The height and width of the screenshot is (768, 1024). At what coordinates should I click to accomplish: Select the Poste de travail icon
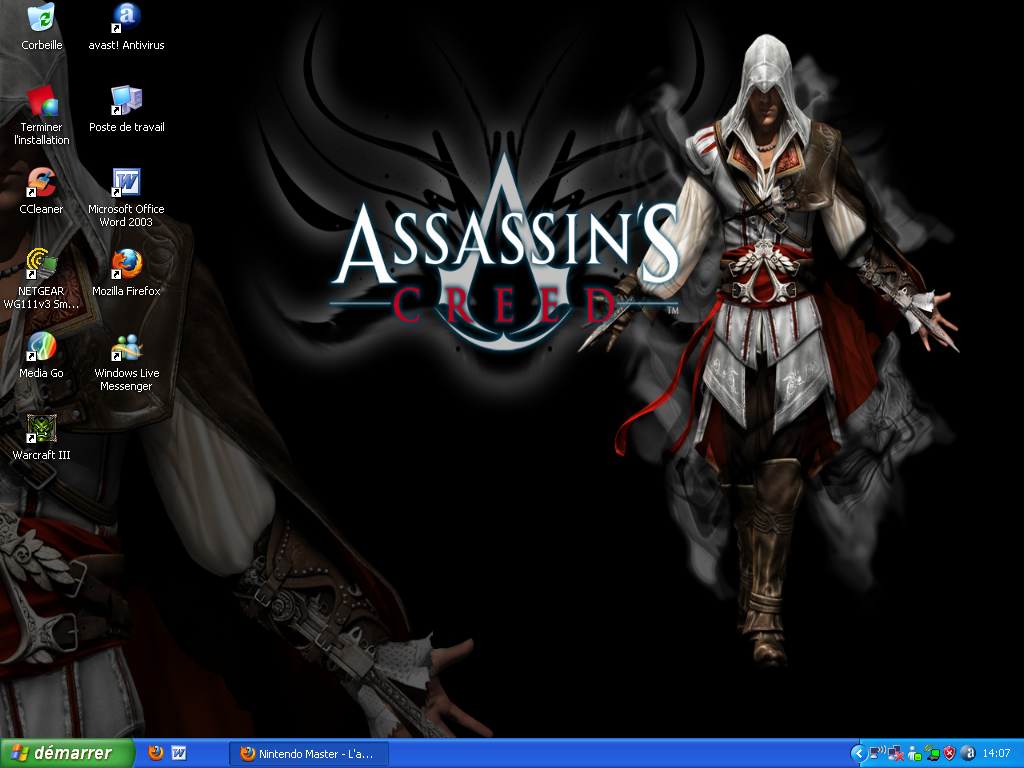pos(126,108)
